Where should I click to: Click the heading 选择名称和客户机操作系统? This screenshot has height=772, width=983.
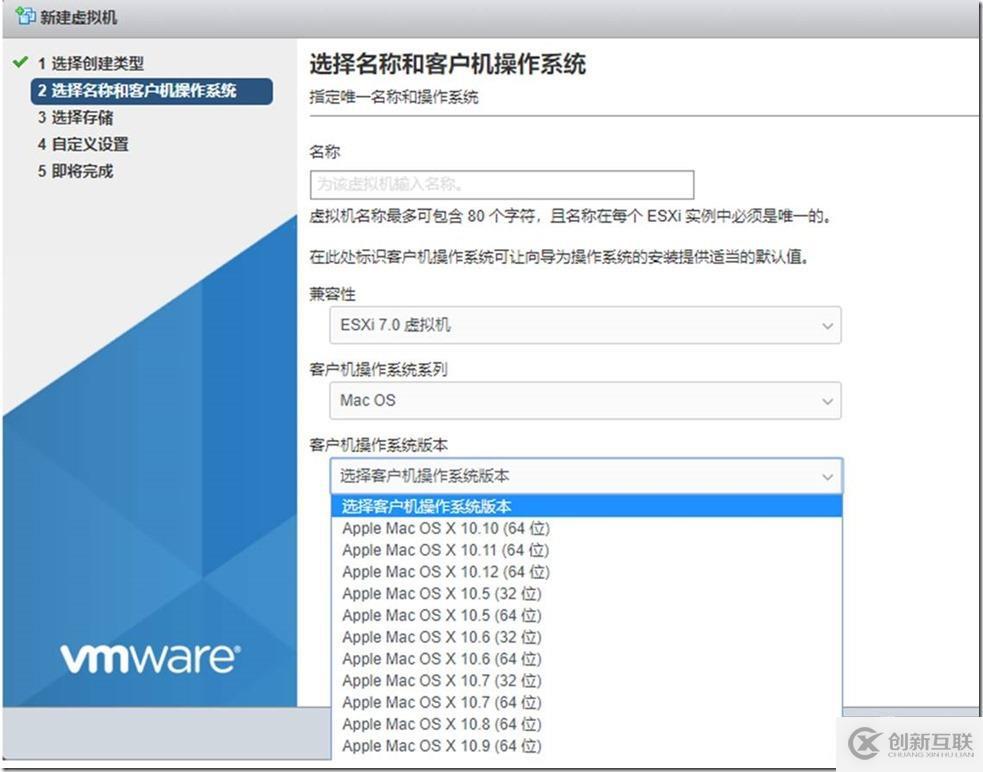448,64
